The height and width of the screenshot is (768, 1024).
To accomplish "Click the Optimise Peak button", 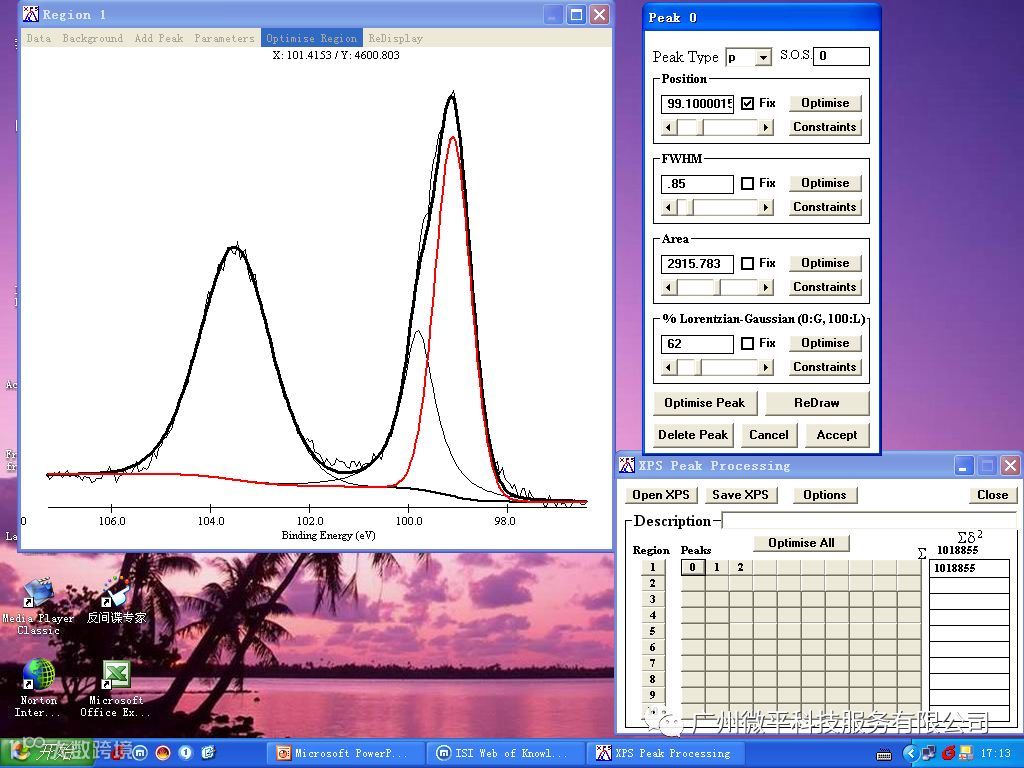I will (x=705, y=403).
